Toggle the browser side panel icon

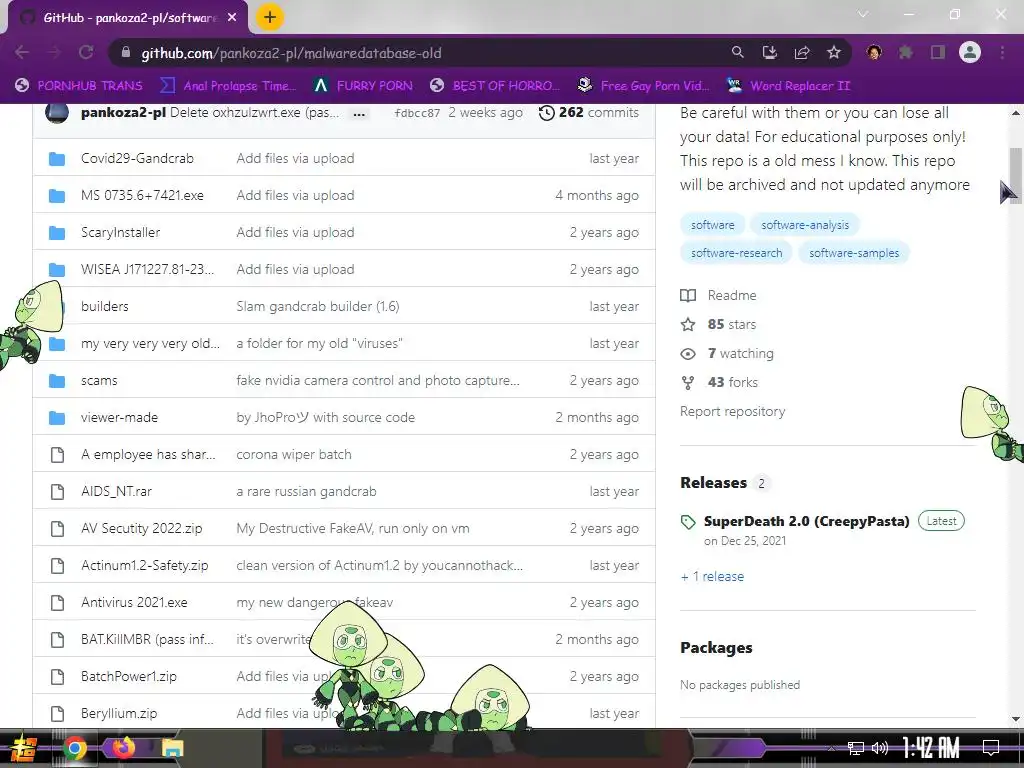coord(938,52)
